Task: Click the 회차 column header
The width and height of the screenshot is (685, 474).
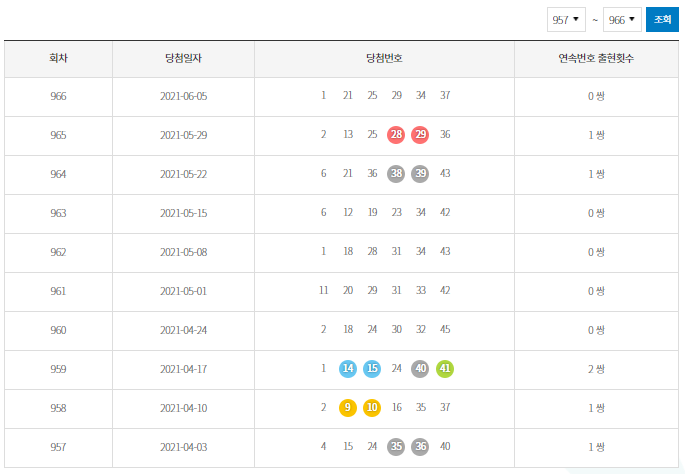Action: pyautogui.click(x=59, y=59)
